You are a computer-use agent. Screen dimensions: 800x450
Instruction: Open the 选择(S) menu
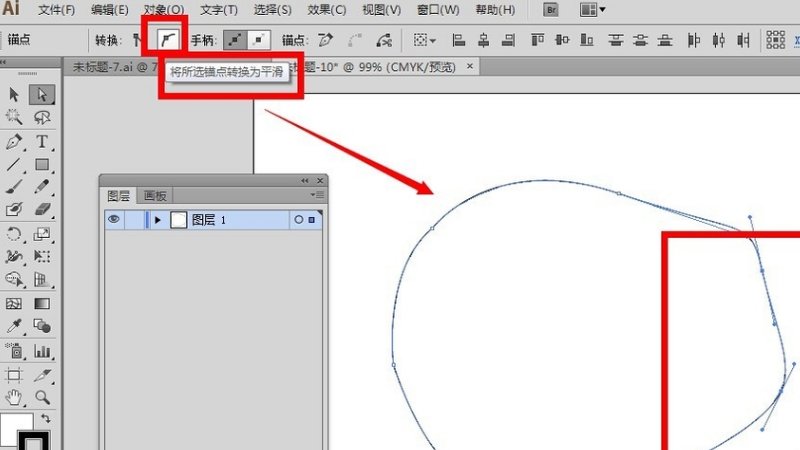[x=272, y=10]
